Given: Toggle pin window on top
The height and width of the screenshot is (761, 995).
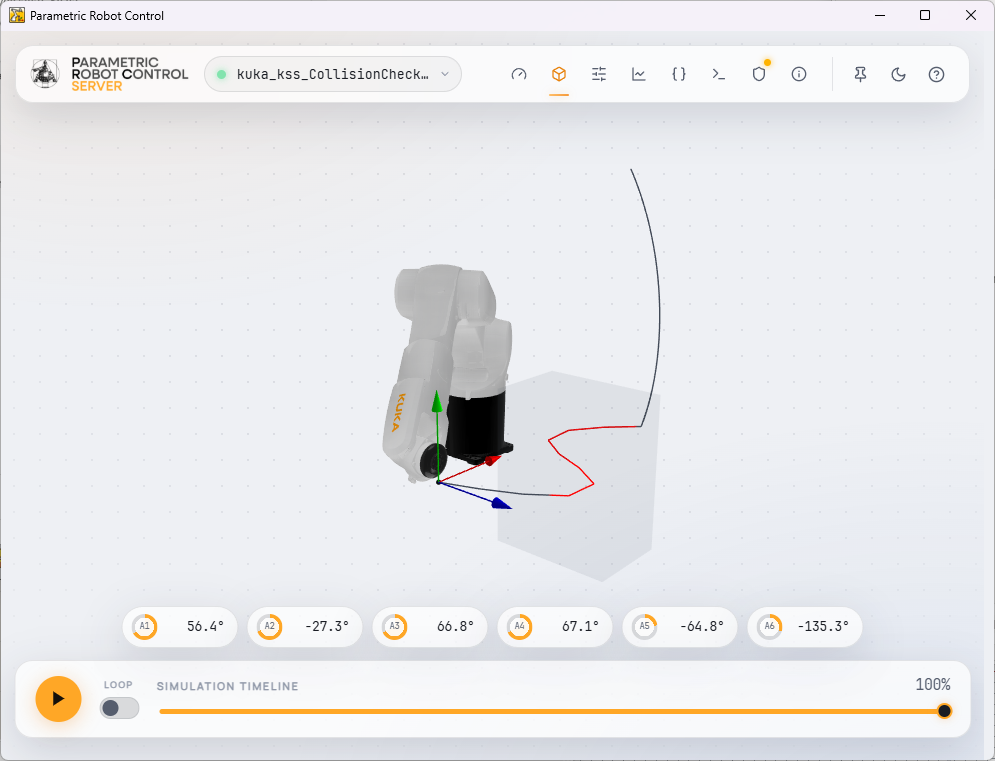Looking at the screenshot, I should (860, 74).
